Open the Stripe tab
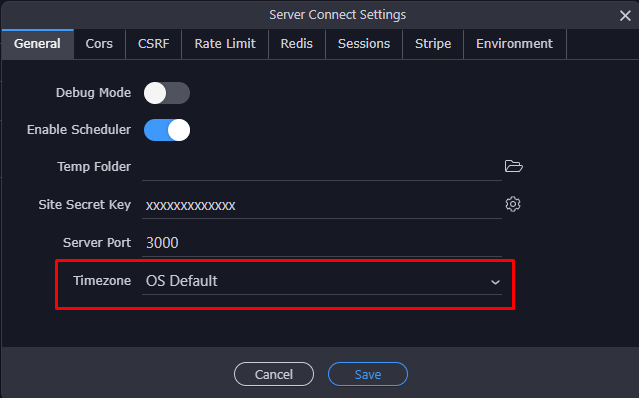This screenshot has width=639, height=398. [433, 44]
